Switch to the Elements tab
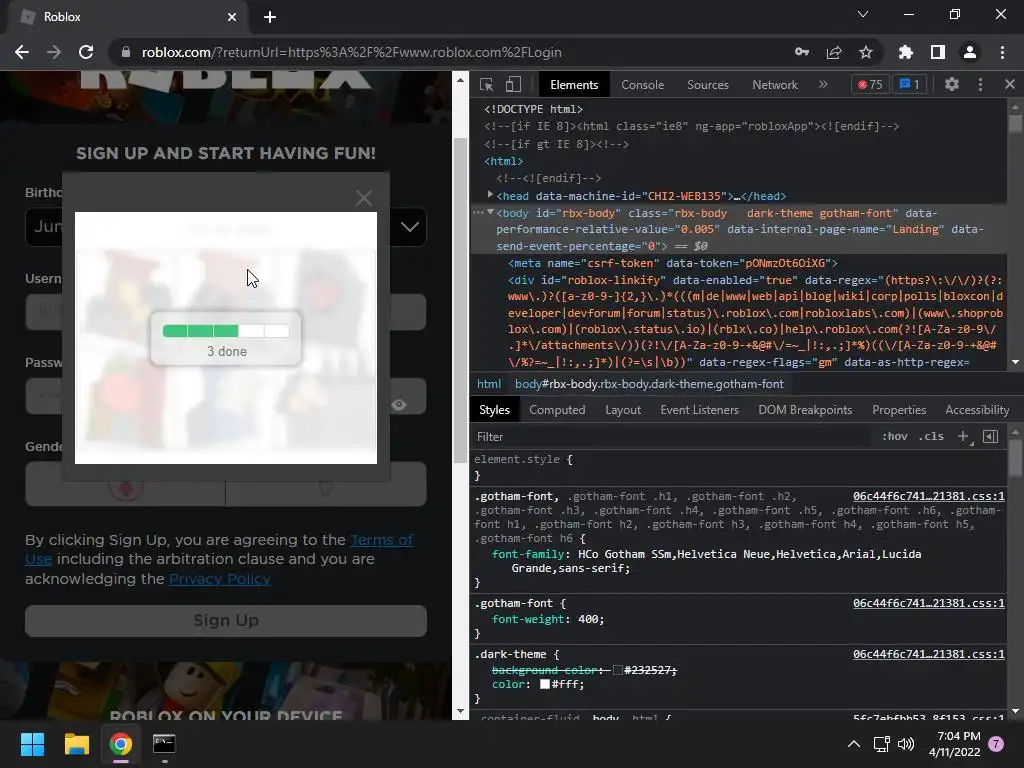 pos(574,85)
